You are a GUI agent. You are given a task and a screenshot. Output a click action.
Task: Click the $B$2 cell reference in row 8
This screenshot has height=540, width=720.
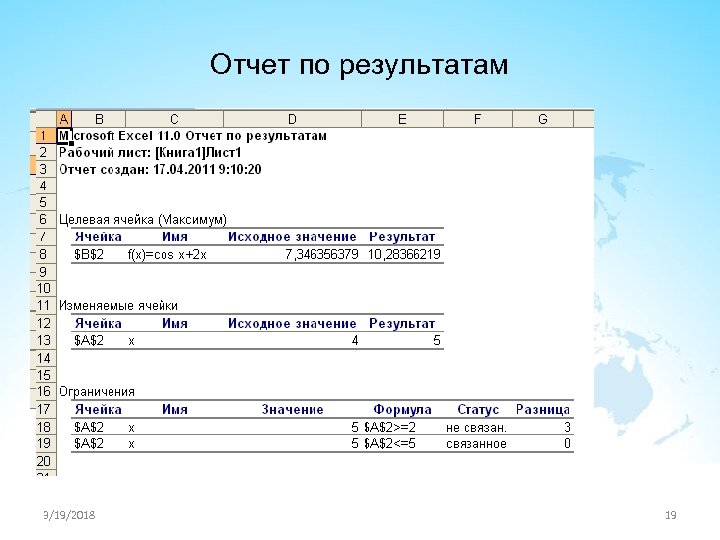click(89, 254)
